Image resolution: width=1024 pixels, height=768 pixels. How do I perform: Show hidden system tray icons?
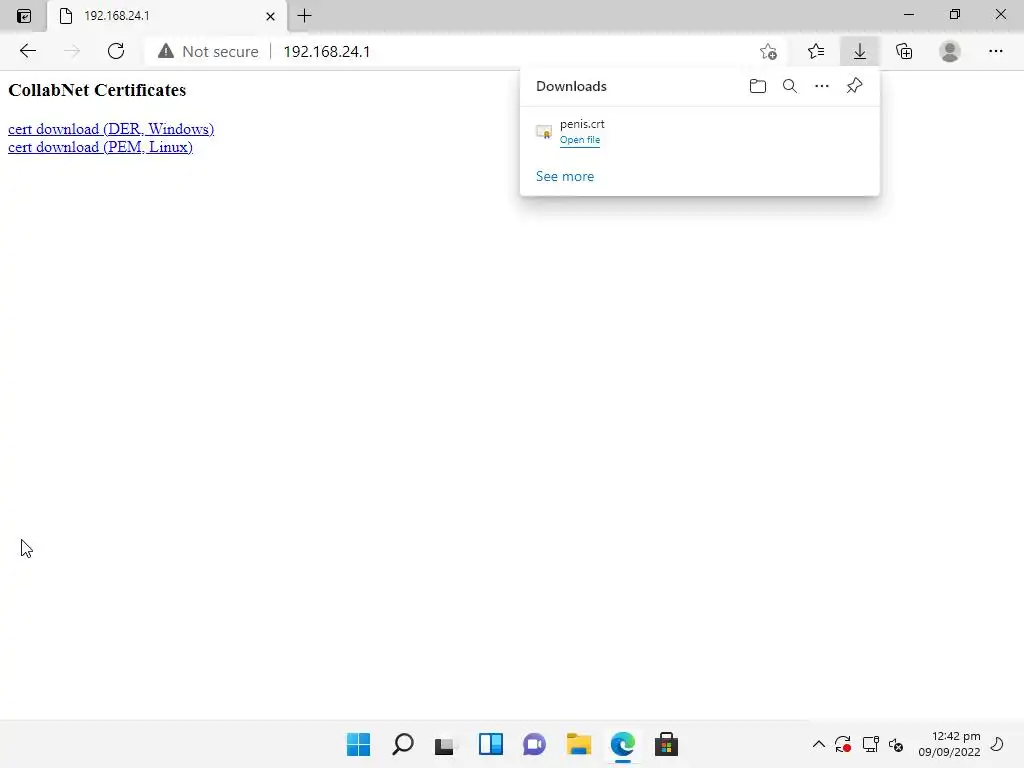pyautogui.click(x=818, y=744)
